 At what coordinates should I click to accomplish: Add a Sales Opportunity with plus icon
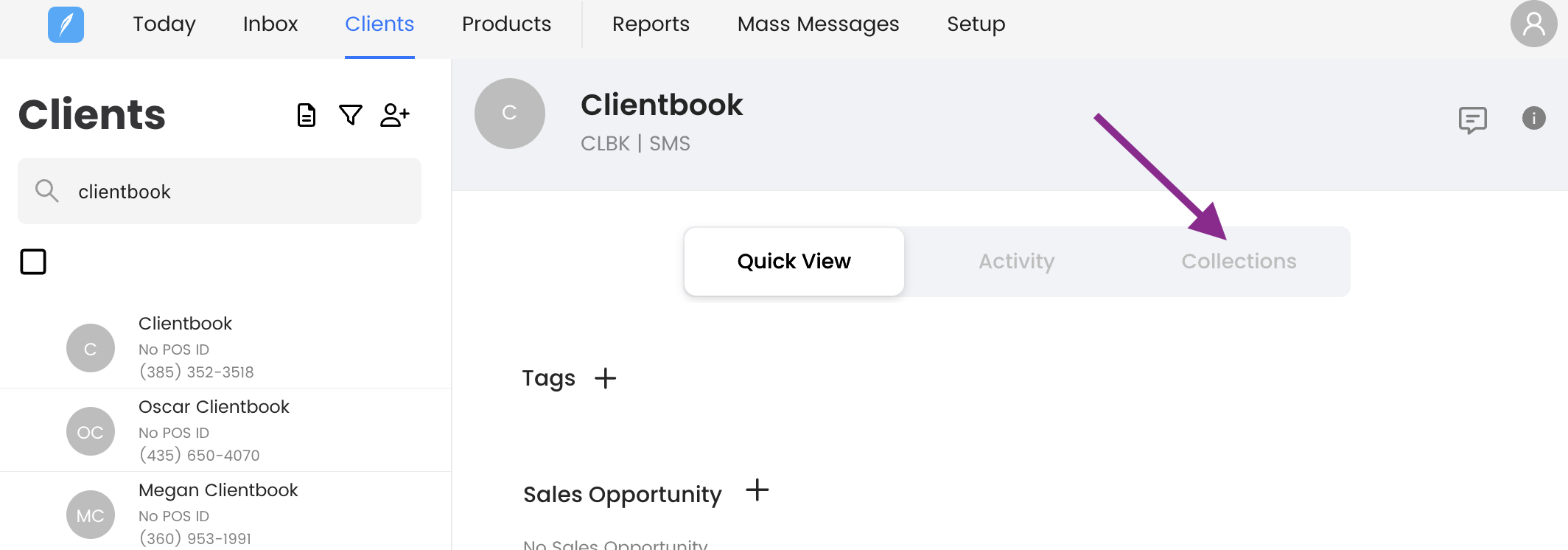(757, 490)
